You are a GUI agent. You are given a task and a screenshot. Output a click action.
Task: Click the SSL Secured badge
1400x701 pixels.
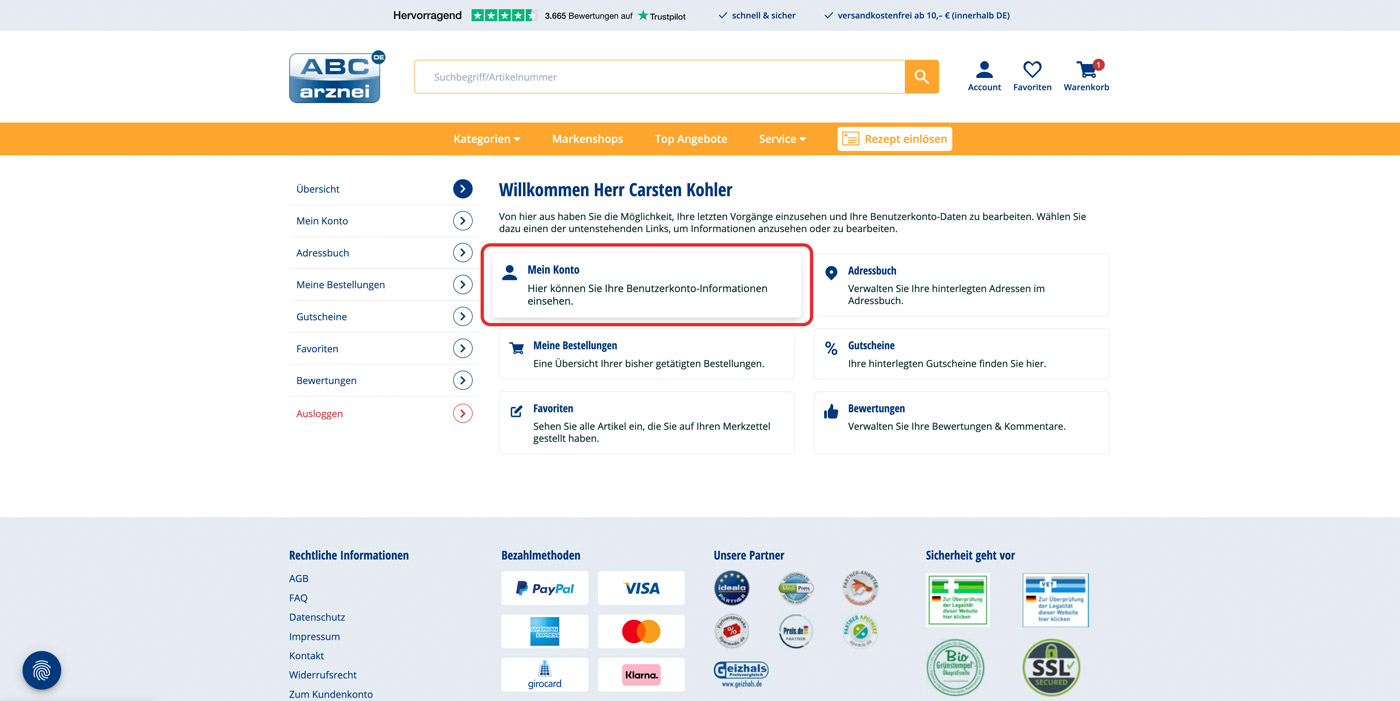(1051, 667)
